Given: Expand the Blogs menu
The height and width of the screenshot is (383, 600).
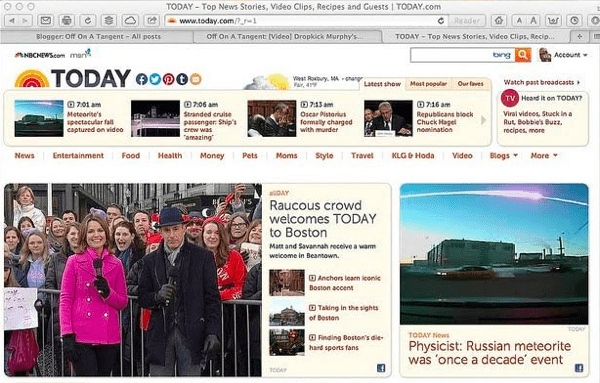Looking at the screenshot, I should point(504,156).
